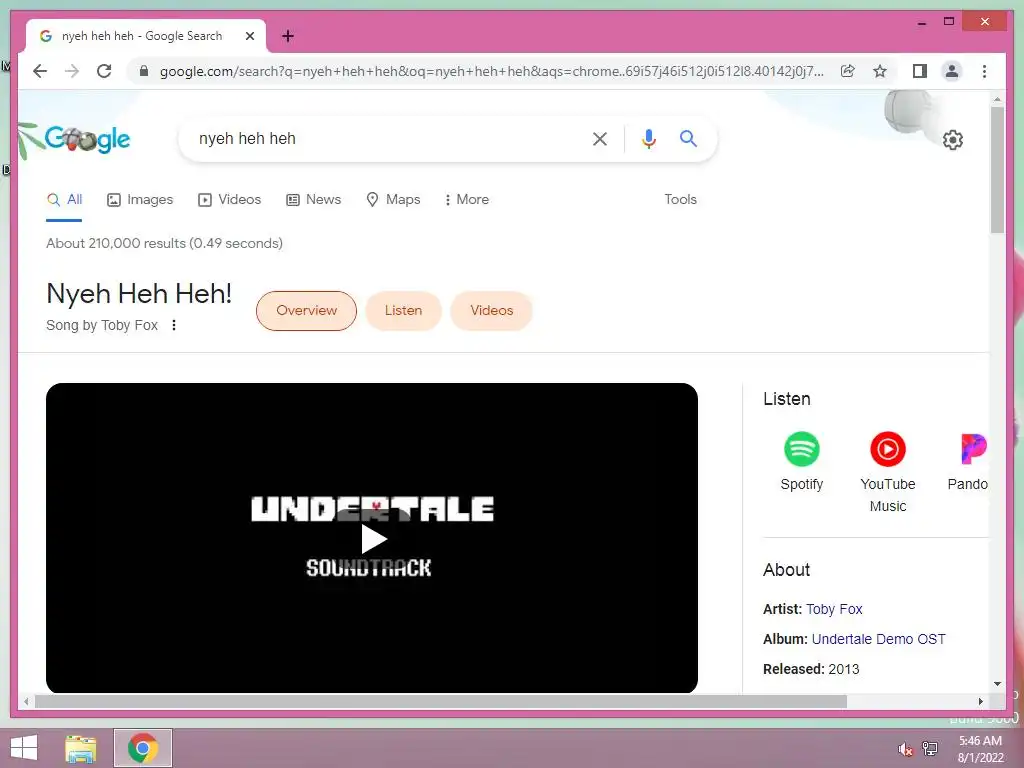Play the Undertale Soundtrack video
The width and height of the screenshot is (1024, 768).
(372, 538)
